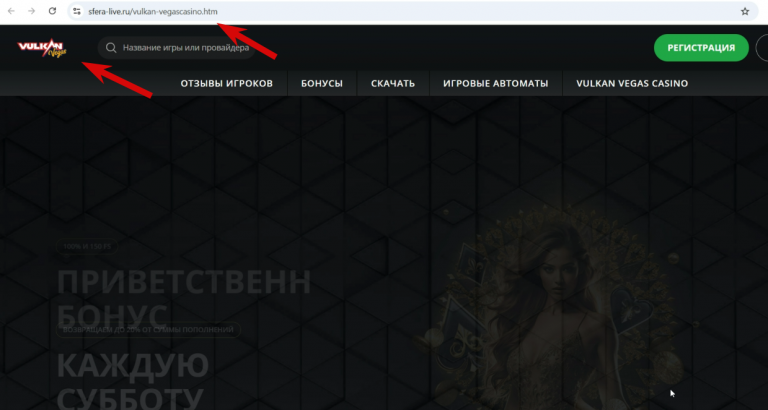Open the СКАЧАТЬ menu item
Image resolution: width=768 pixels, height=410 pixels.
(393, 83)
